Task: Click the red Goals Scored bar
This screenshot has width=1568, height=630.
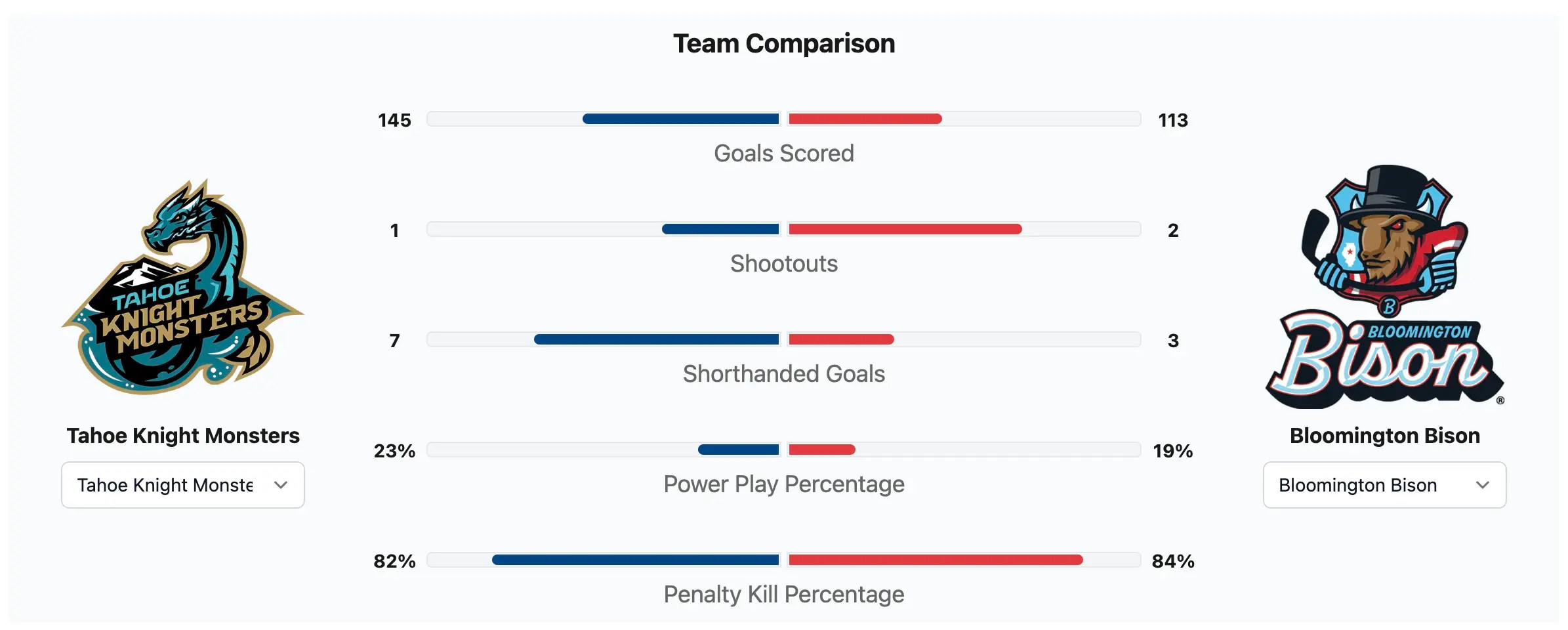Action: 865,119
